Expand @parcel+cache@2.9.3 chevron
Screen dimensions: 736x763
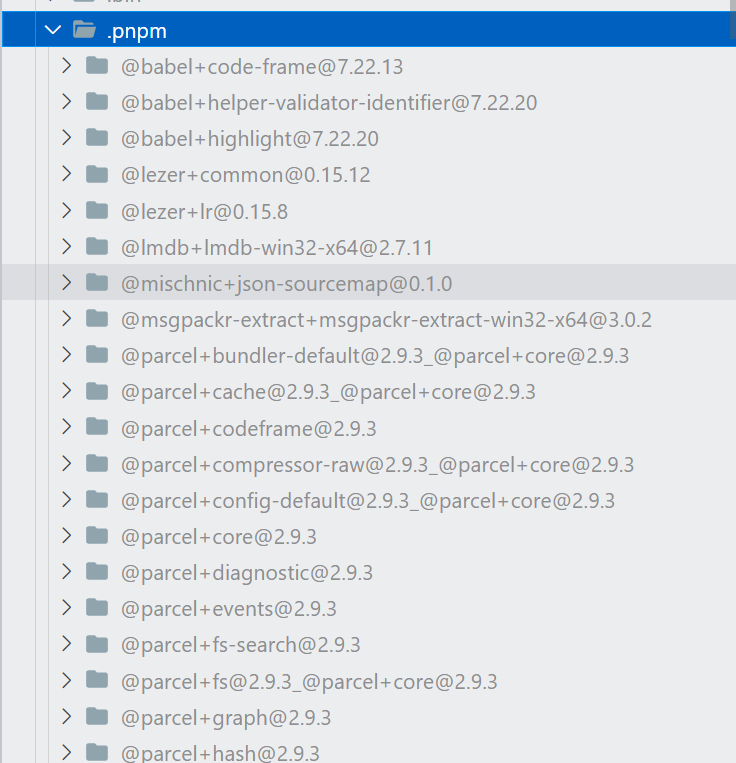coord(67,391)
